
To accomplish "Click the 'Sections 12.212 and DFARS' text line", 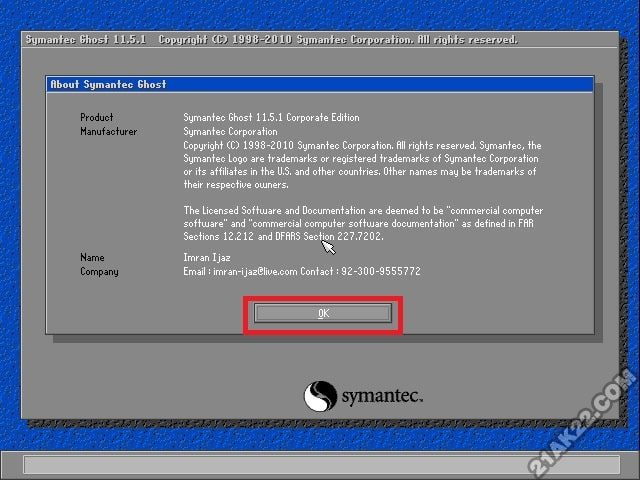I will [x=283, y=236].
